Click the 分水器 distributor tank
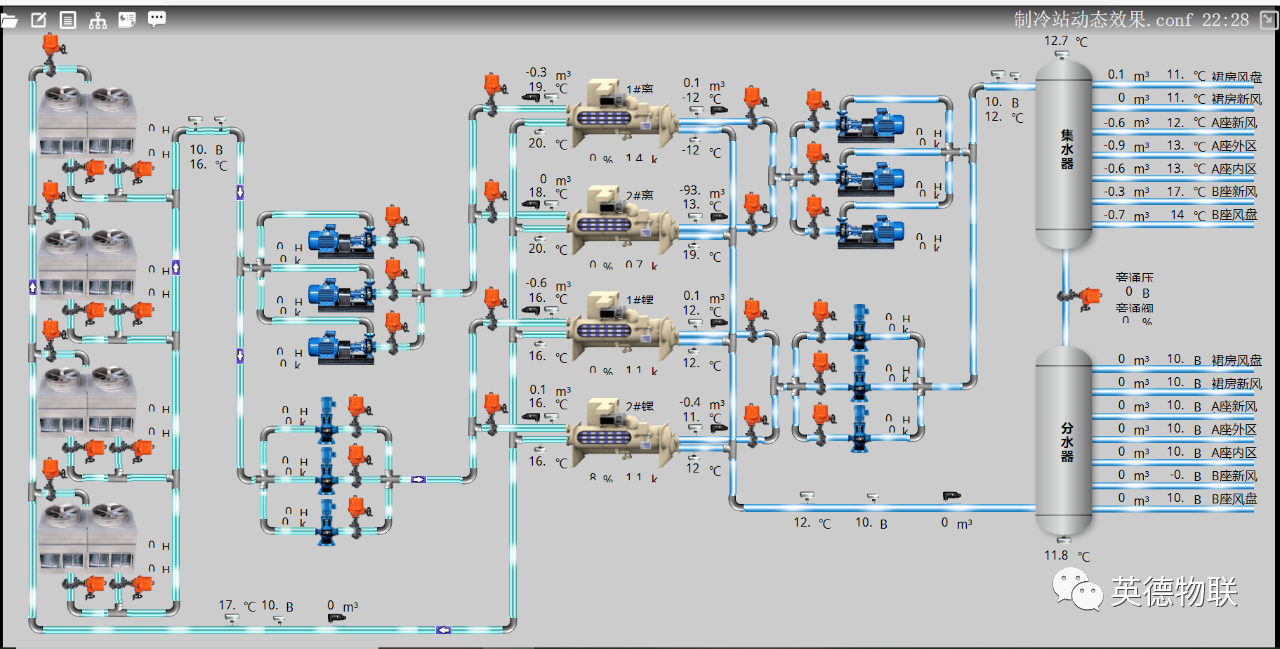 click(1064, 440)
